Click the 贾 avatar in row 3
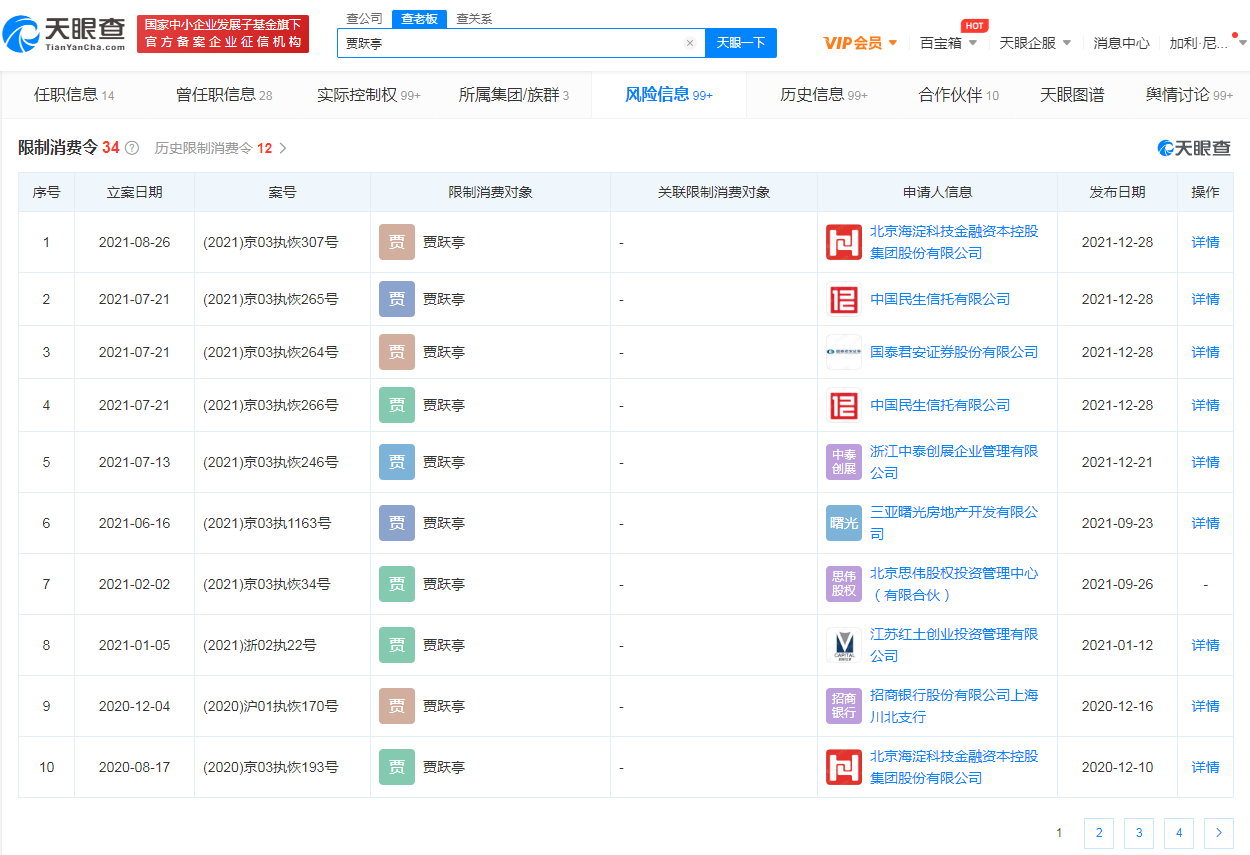The width and height of the screenshot is (1250, 855). click(397, 352)
